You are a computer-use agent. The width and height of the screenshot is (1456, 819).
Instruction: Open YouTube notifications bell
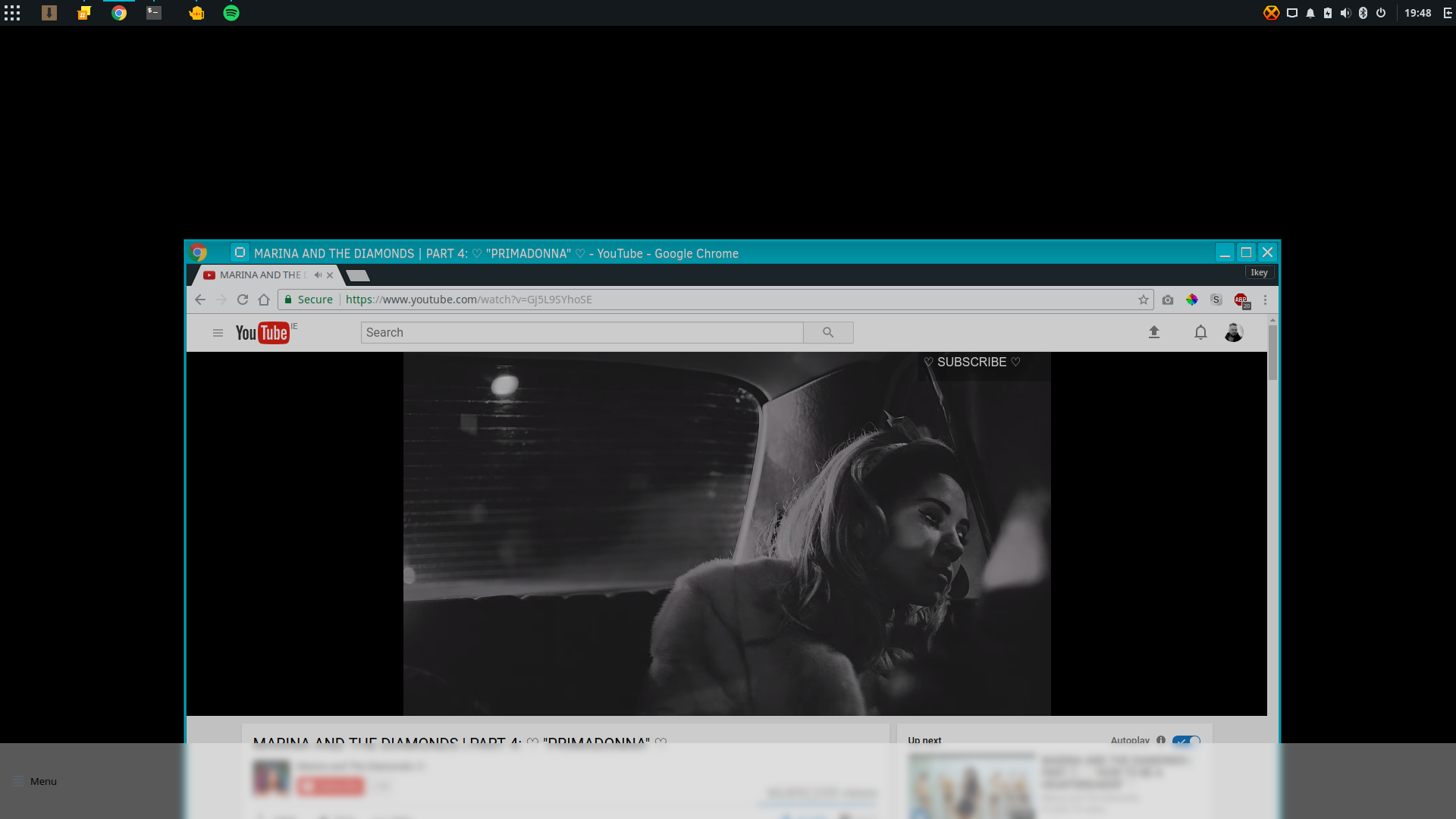(x=1200, y=332)
